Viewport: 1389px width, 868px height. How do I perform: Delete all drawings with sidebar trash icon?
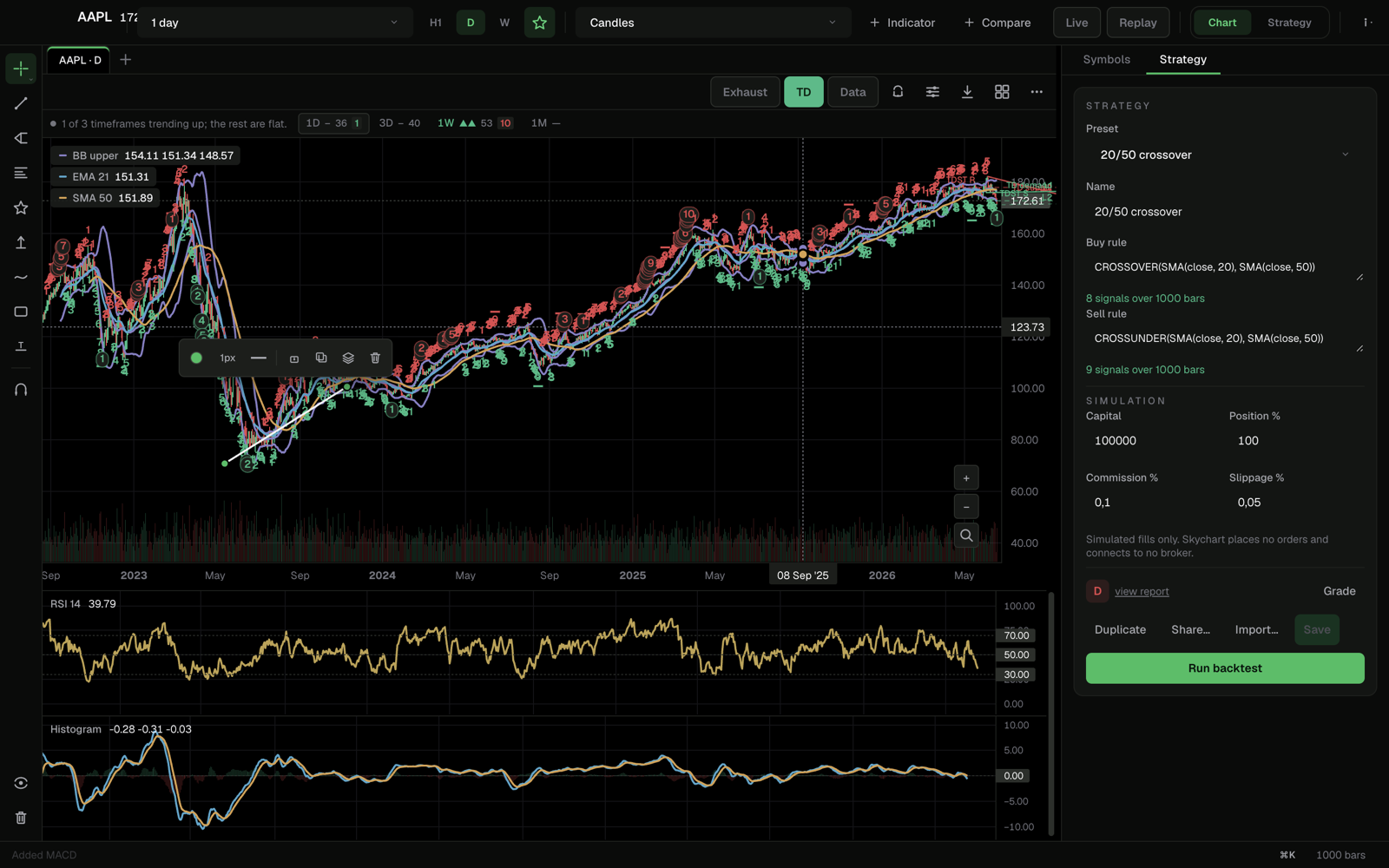pyautogui.click(x=21, y=818)
